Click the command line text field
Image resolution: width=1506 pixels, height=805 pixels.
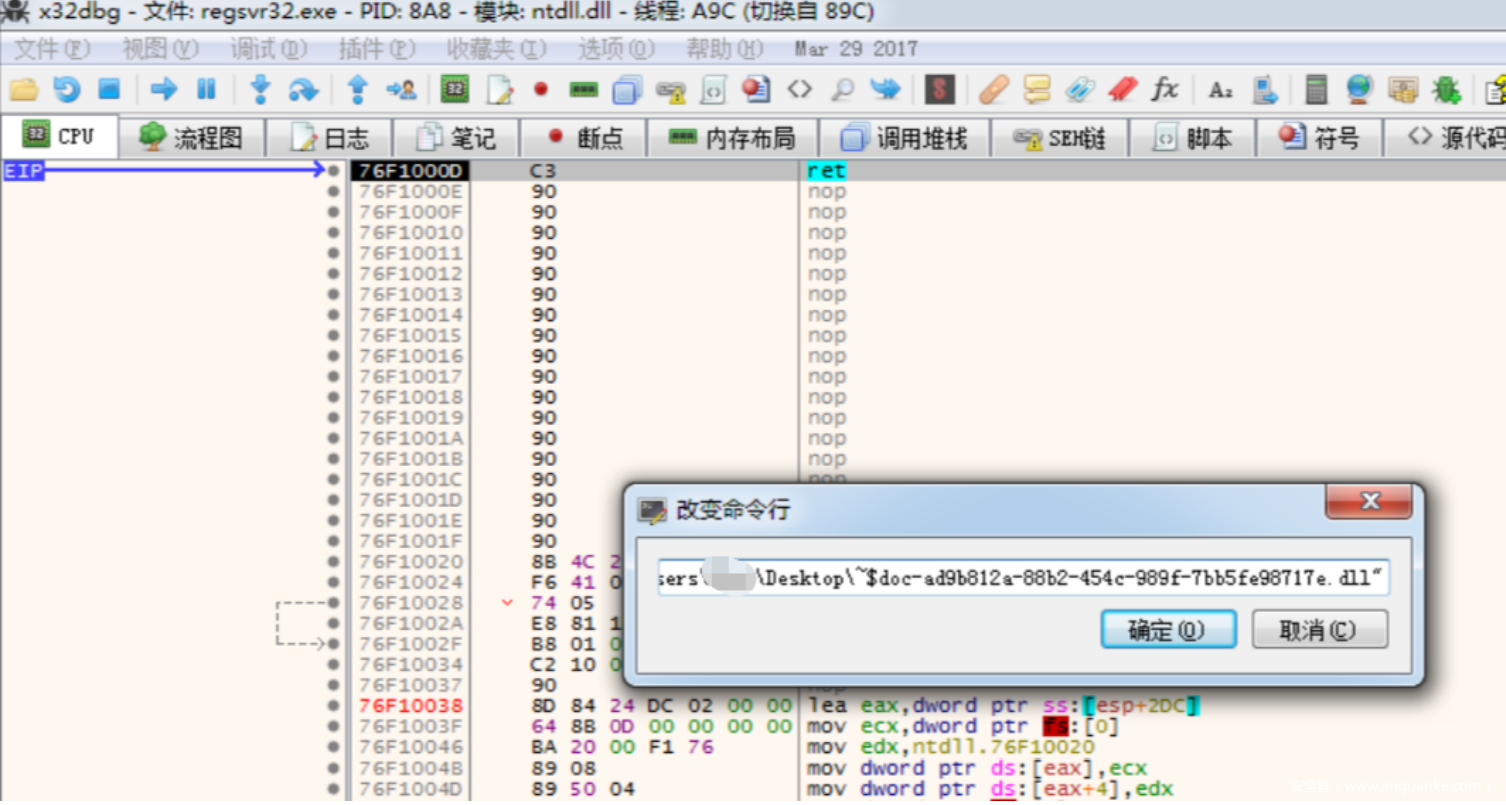tap(1022, 579)
